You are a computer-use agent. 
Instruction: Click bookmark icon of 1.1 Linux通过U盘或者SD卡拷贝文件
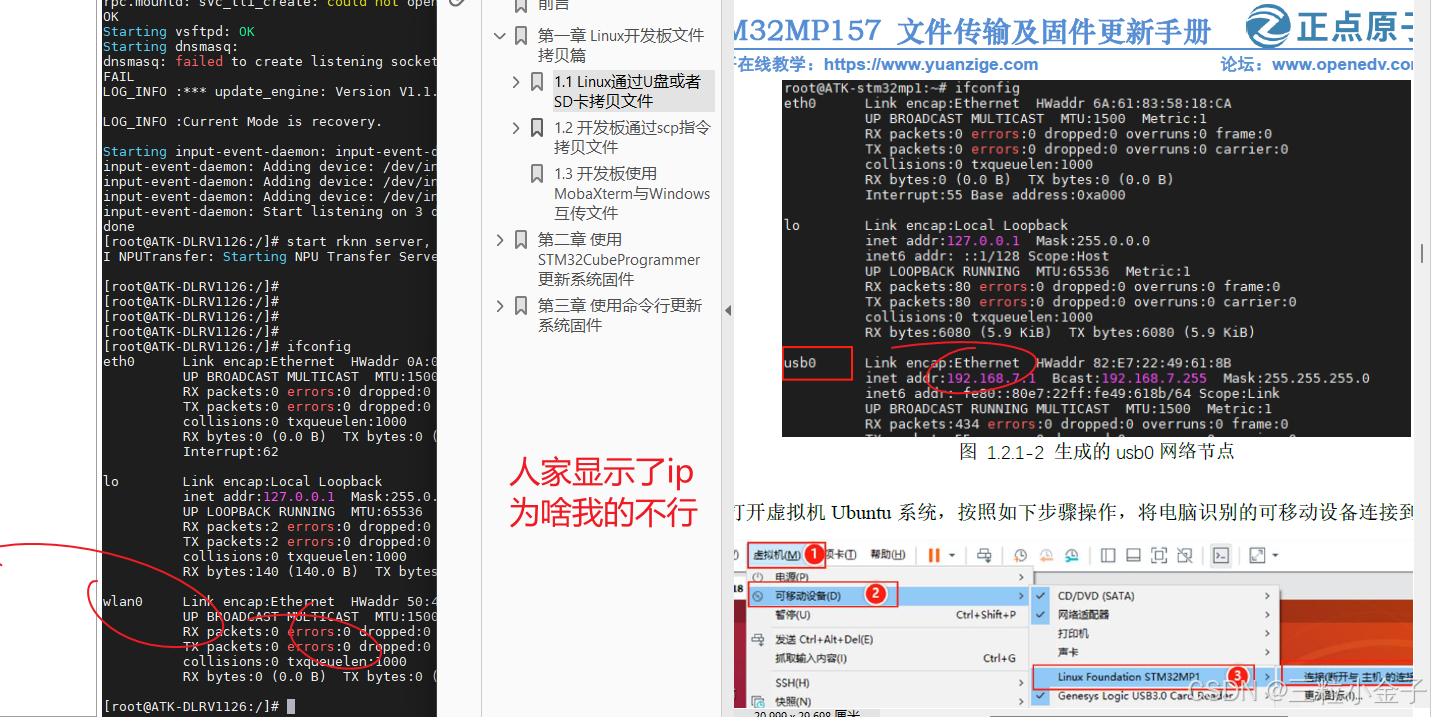[x=537, y=82]
